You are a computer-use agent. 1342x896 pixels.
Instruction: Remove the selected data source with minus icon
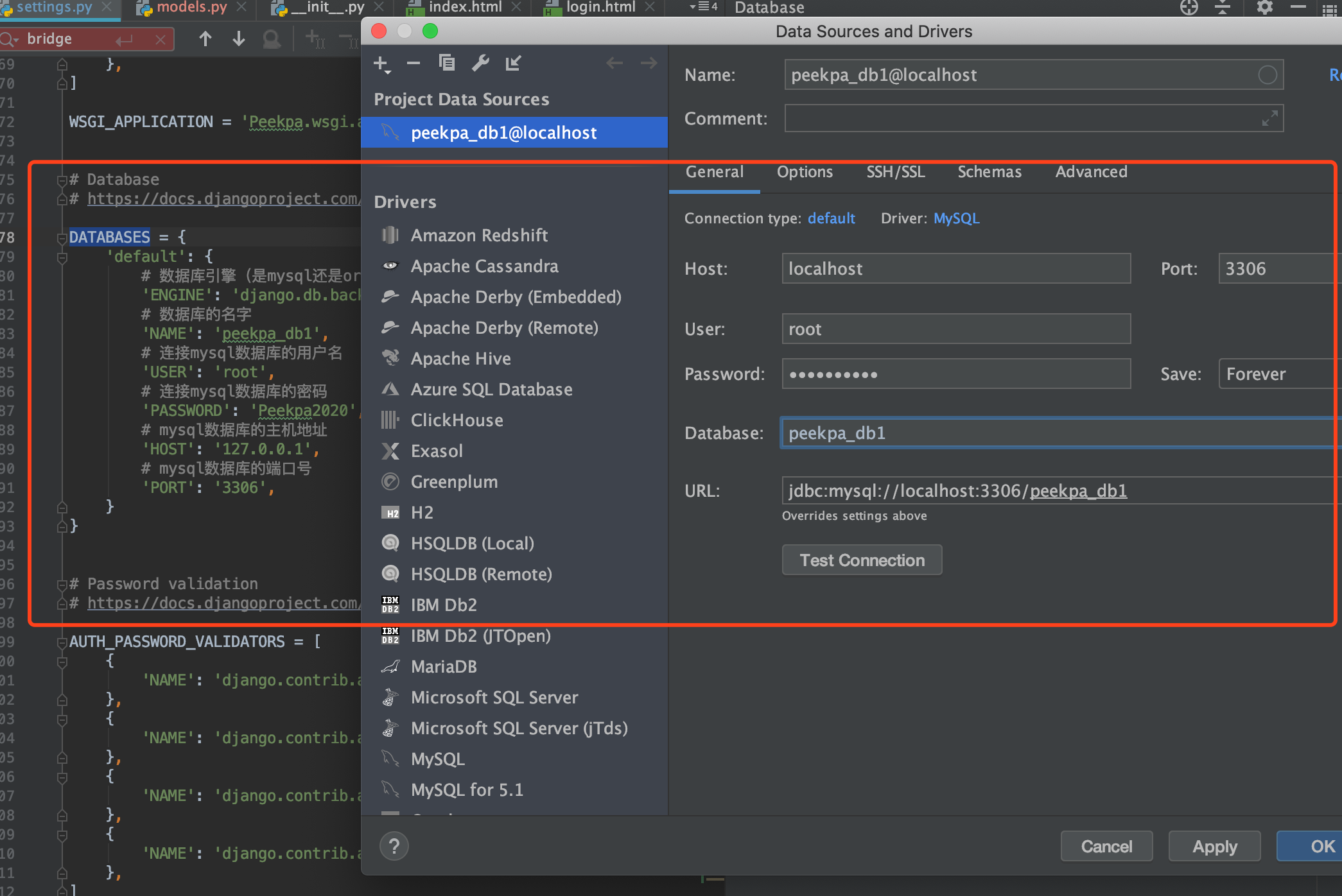pos(414,63)
